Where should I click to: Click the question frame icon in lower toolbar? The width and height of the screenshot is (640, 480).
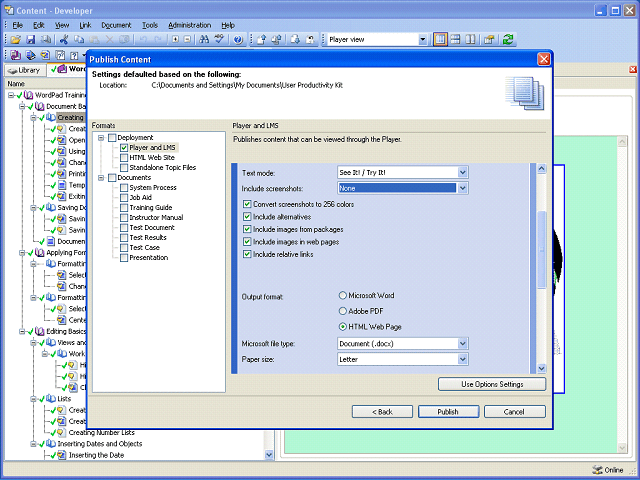(x=60, y=55)
